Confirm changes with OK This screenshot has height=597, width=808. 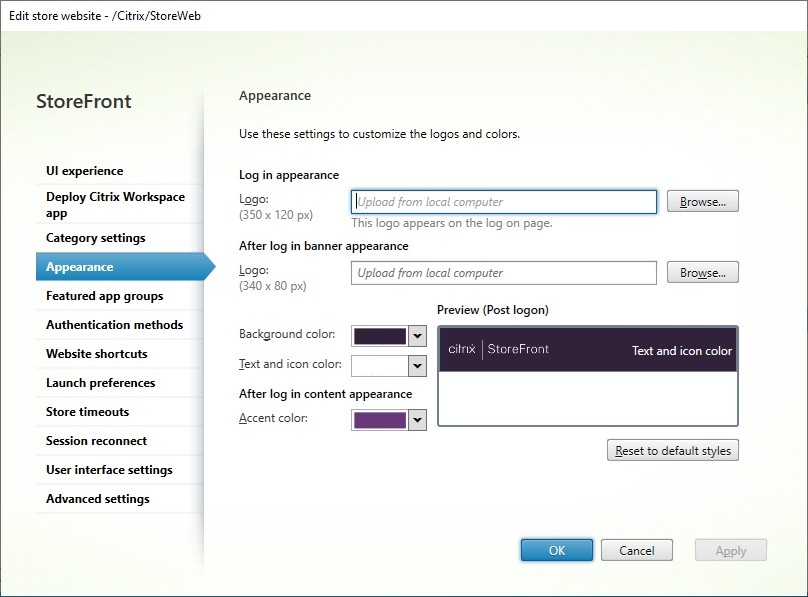click(x=556, y=549)
